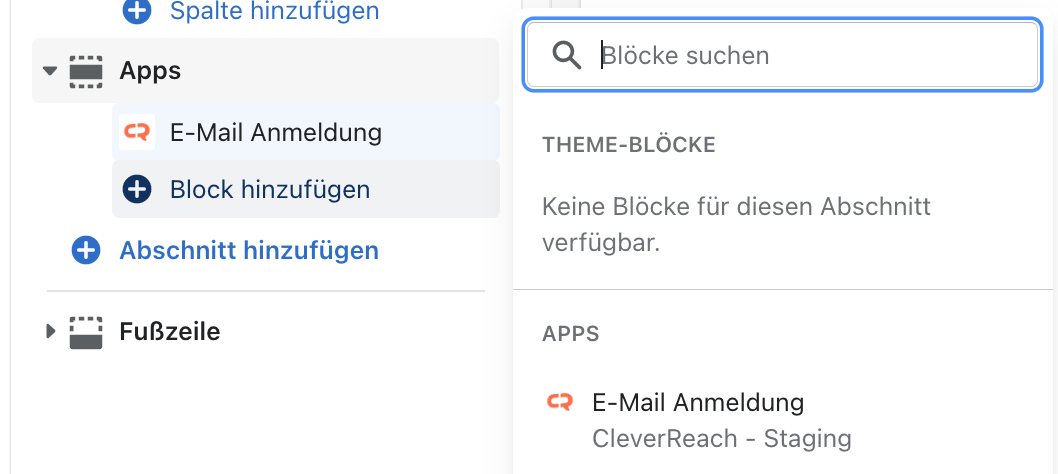
Task: Select the Fußzeile section label
Action: (169, 332)
